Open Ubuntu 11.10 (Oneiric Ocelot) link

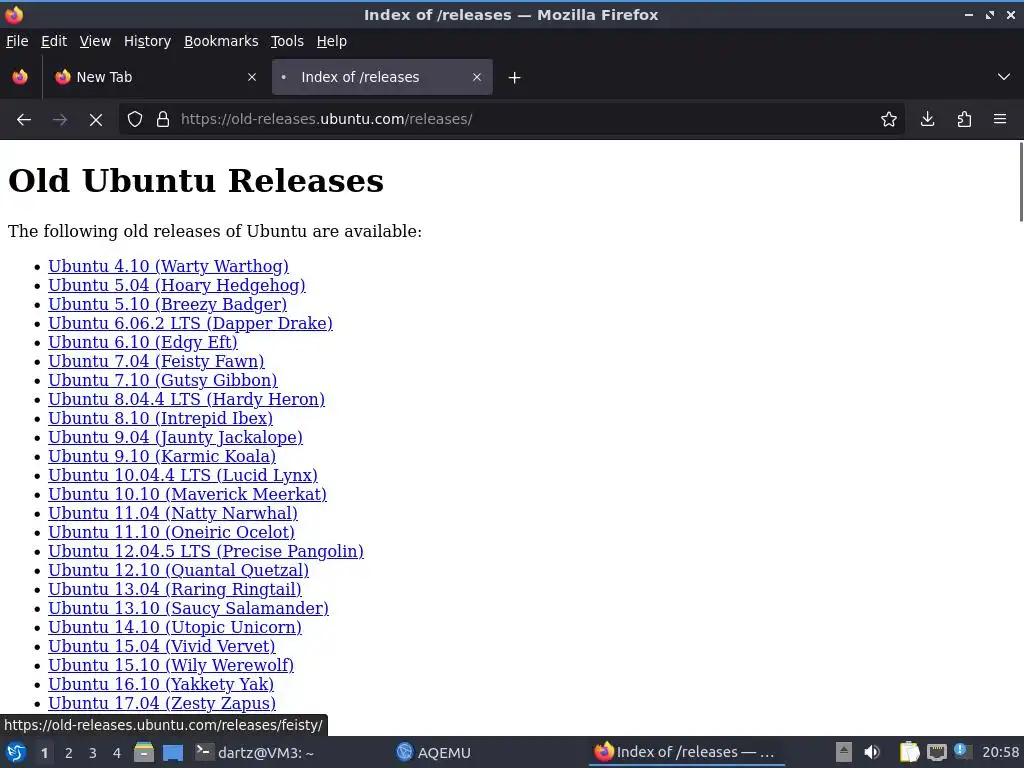point(172,532)
